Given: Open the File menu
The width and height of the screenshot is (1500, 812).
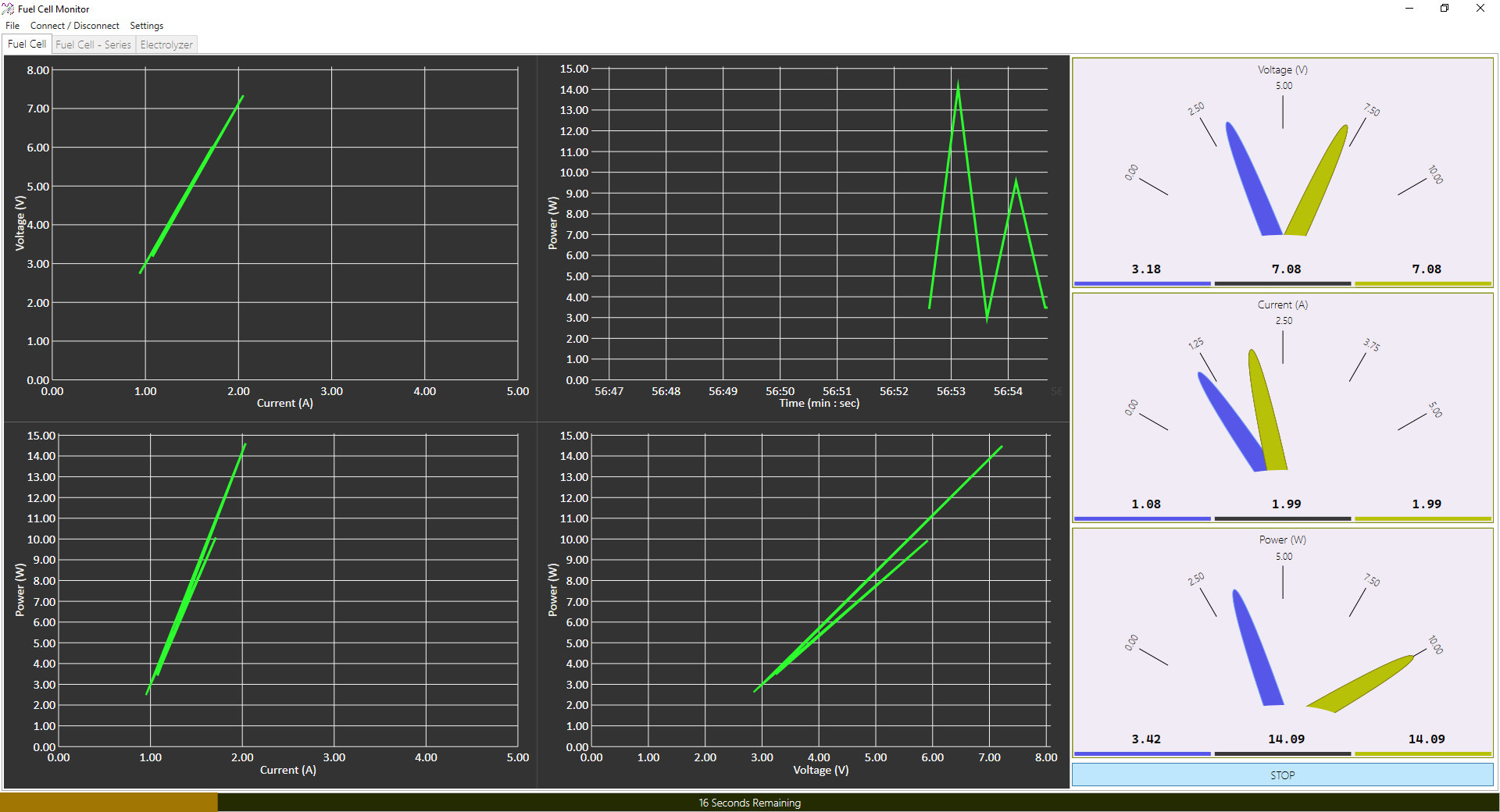Looking at the screenshot, I should click(x=12, y=25).
